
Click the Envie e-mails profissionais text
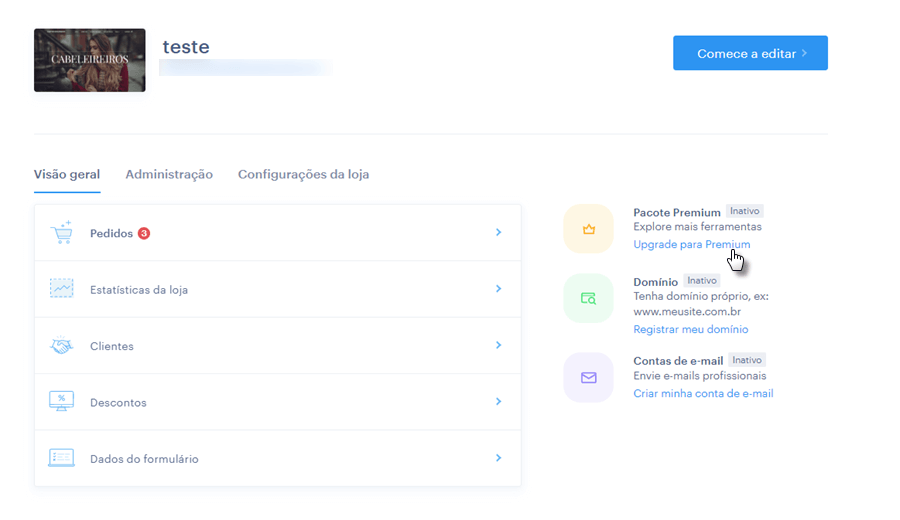(700, 376)
